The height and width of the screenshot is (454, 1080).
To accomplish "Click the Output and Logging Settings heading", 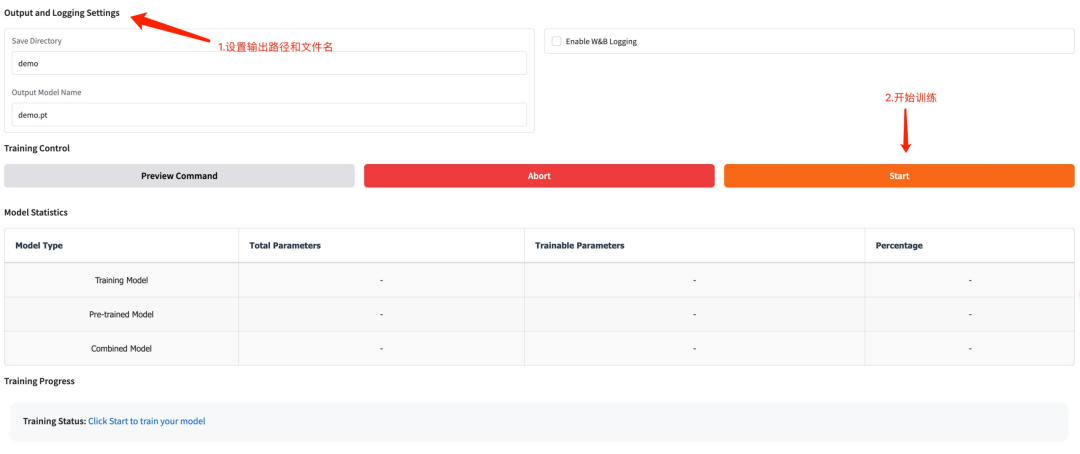I will (62, 13).
